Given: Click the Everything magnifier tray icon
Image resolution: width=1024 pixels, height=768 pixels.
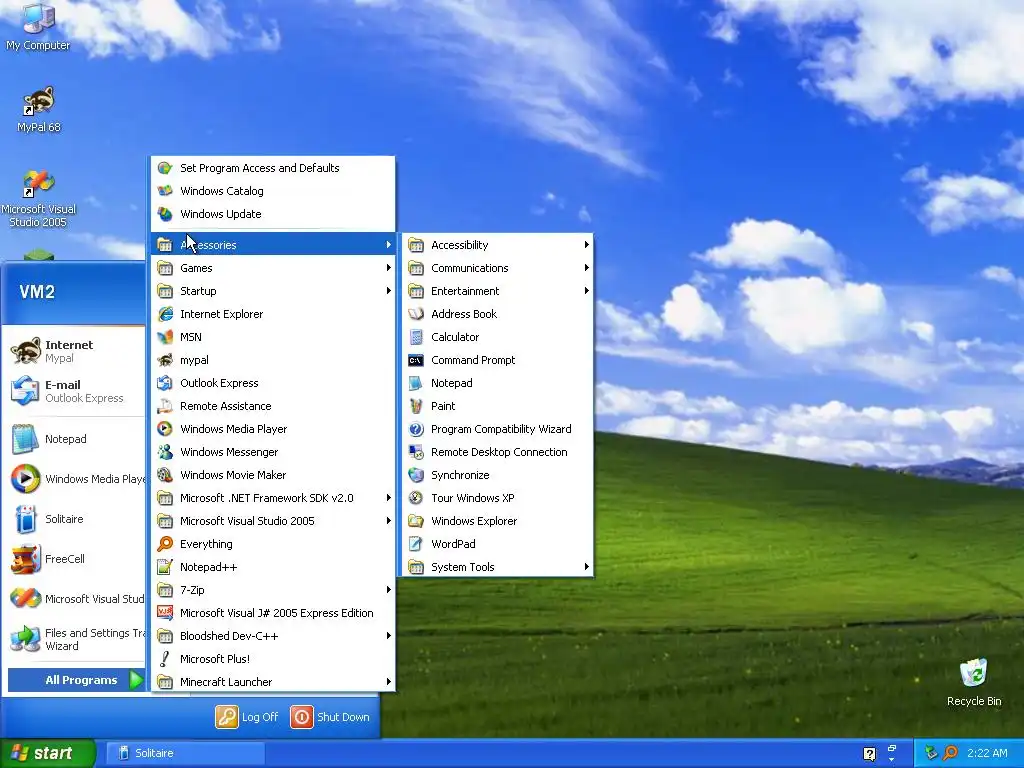Looking at the screenshot, I should [951, 753].
